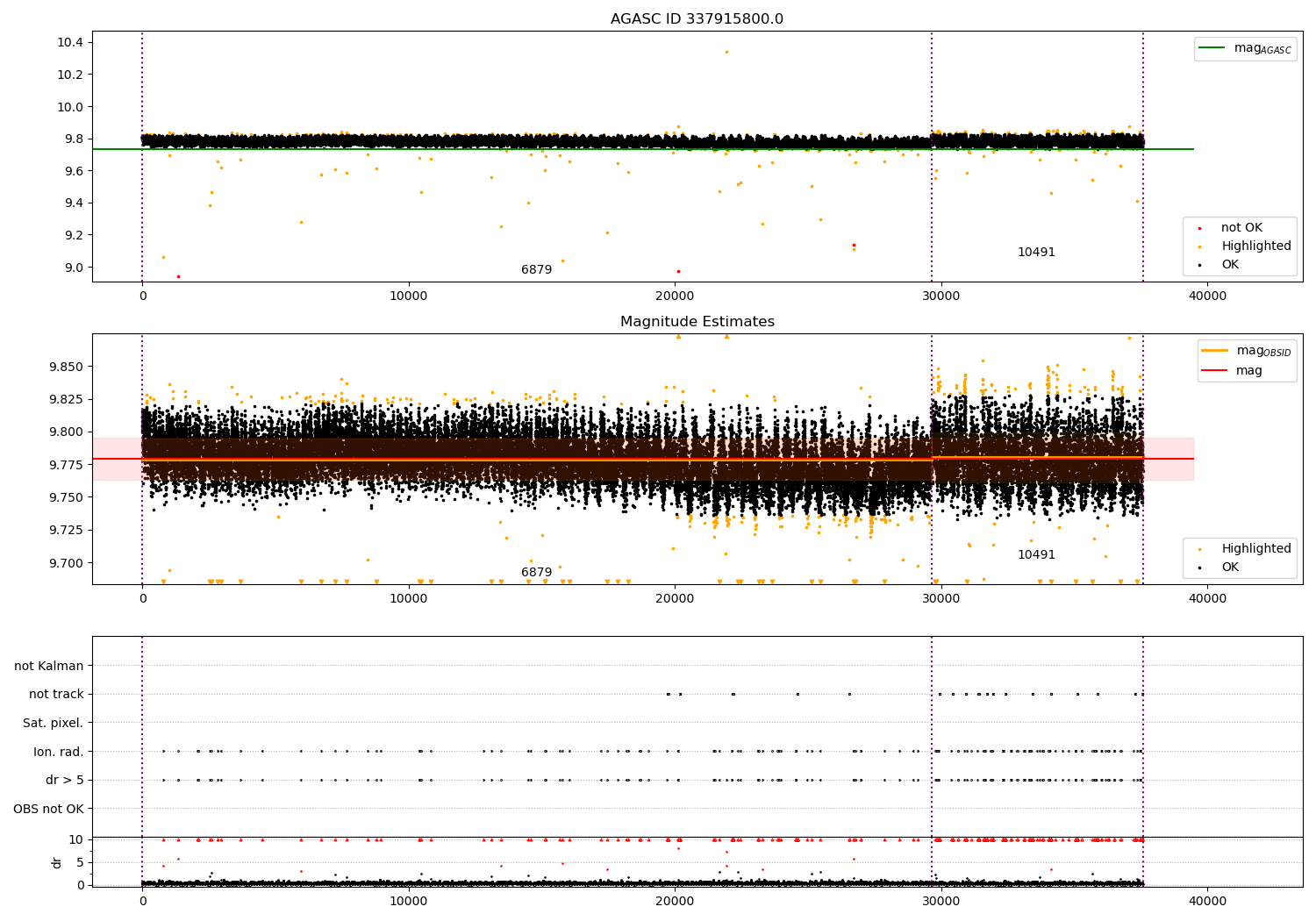This screenshot has width=1316, height=921.
Task: Click the 'not Kalman' axis label
Action: point(49,667)
